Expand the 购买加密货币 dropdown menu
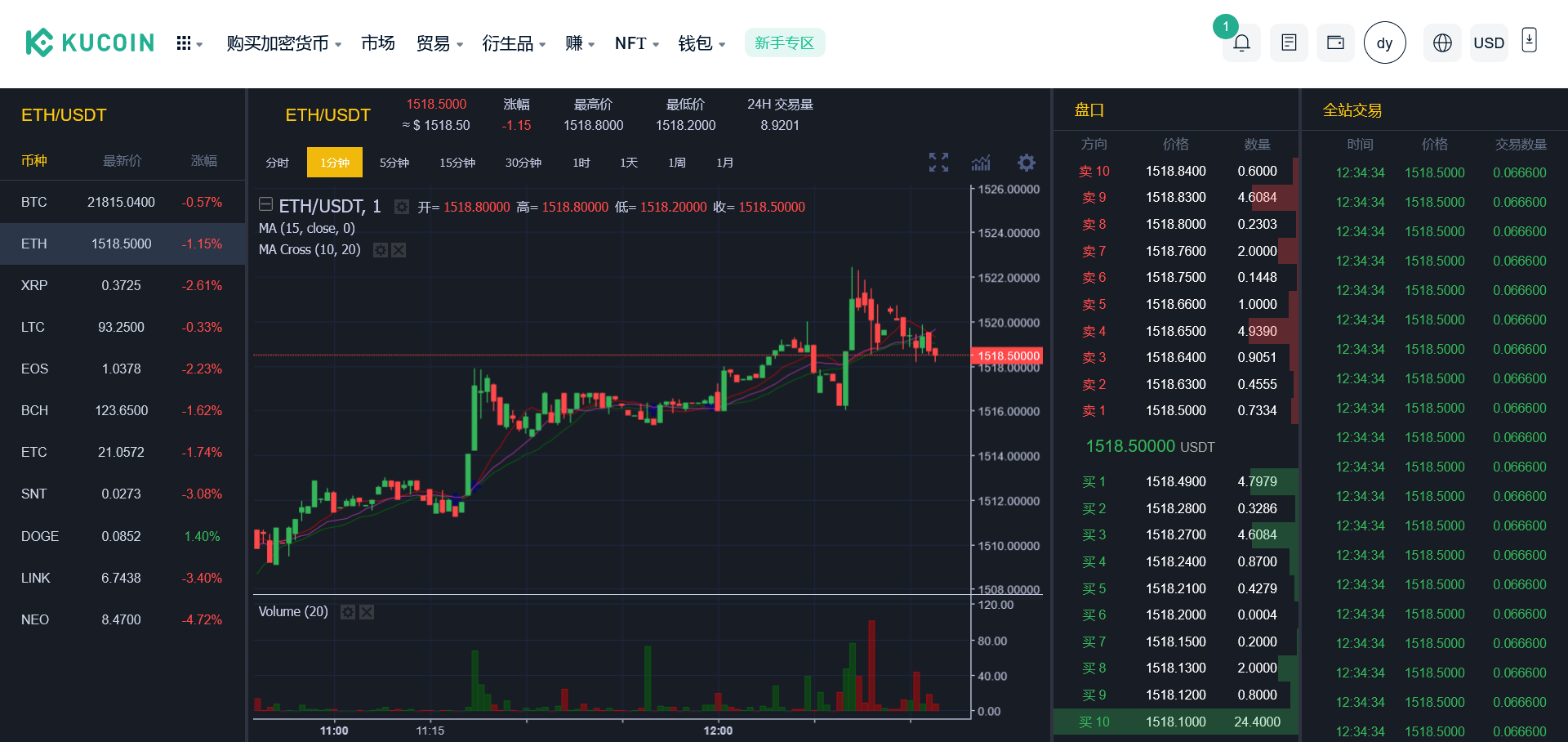1568x742 pixels. click(x=283, y=43)
